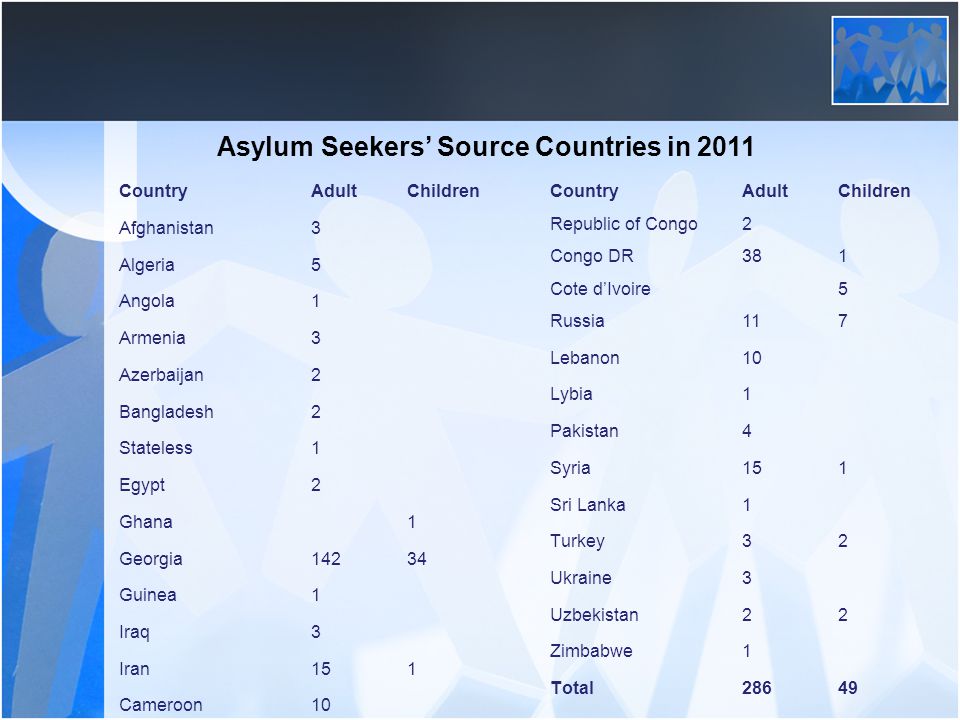This screenshot has height=720, width=960.
Task: Select the Pakistan country label
Action: (x=584, y=431)
